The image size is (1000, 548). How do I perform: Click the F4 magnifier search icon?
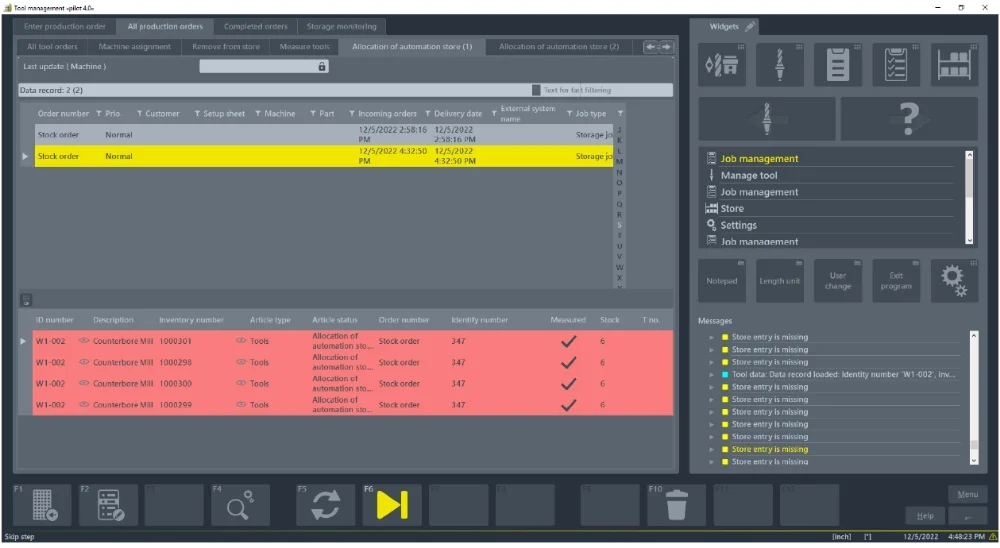[239, 505]
